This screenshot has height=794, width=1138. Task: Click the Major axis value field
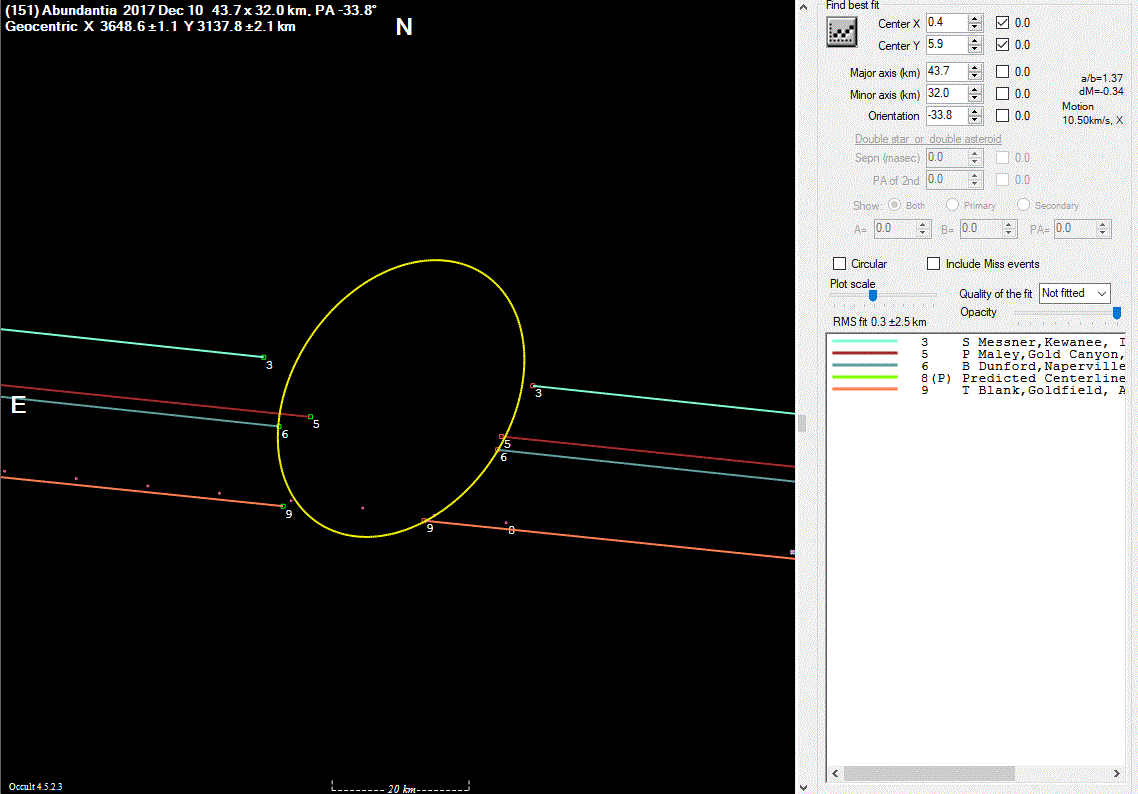pos(946,72)
